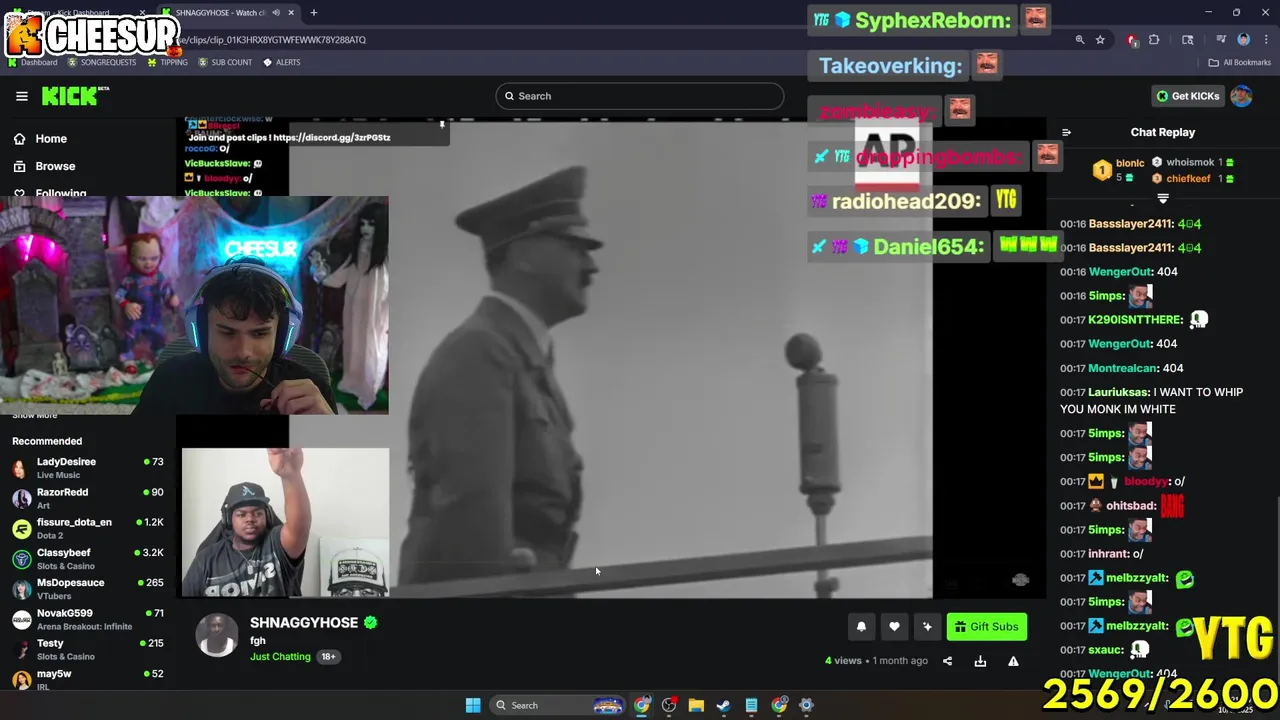Open the ALERTS bookmark
The width and height of the screenshot is (1280, 720).
point(282,62)
